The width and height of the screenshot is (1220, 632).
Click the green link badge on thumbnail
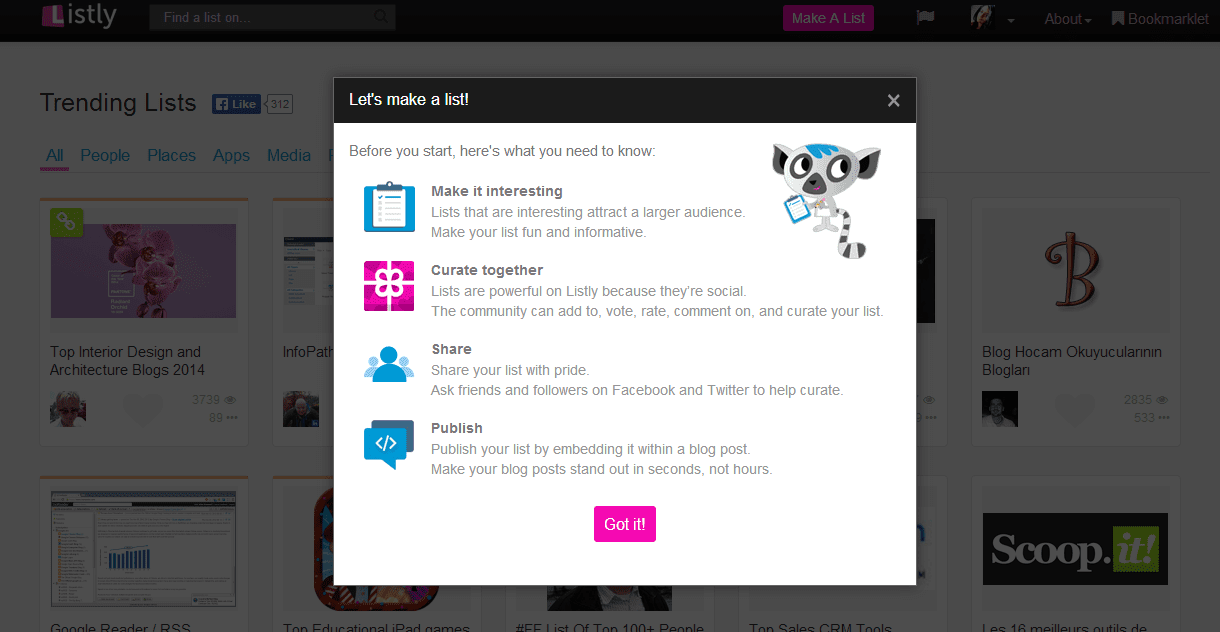[67, 223]
